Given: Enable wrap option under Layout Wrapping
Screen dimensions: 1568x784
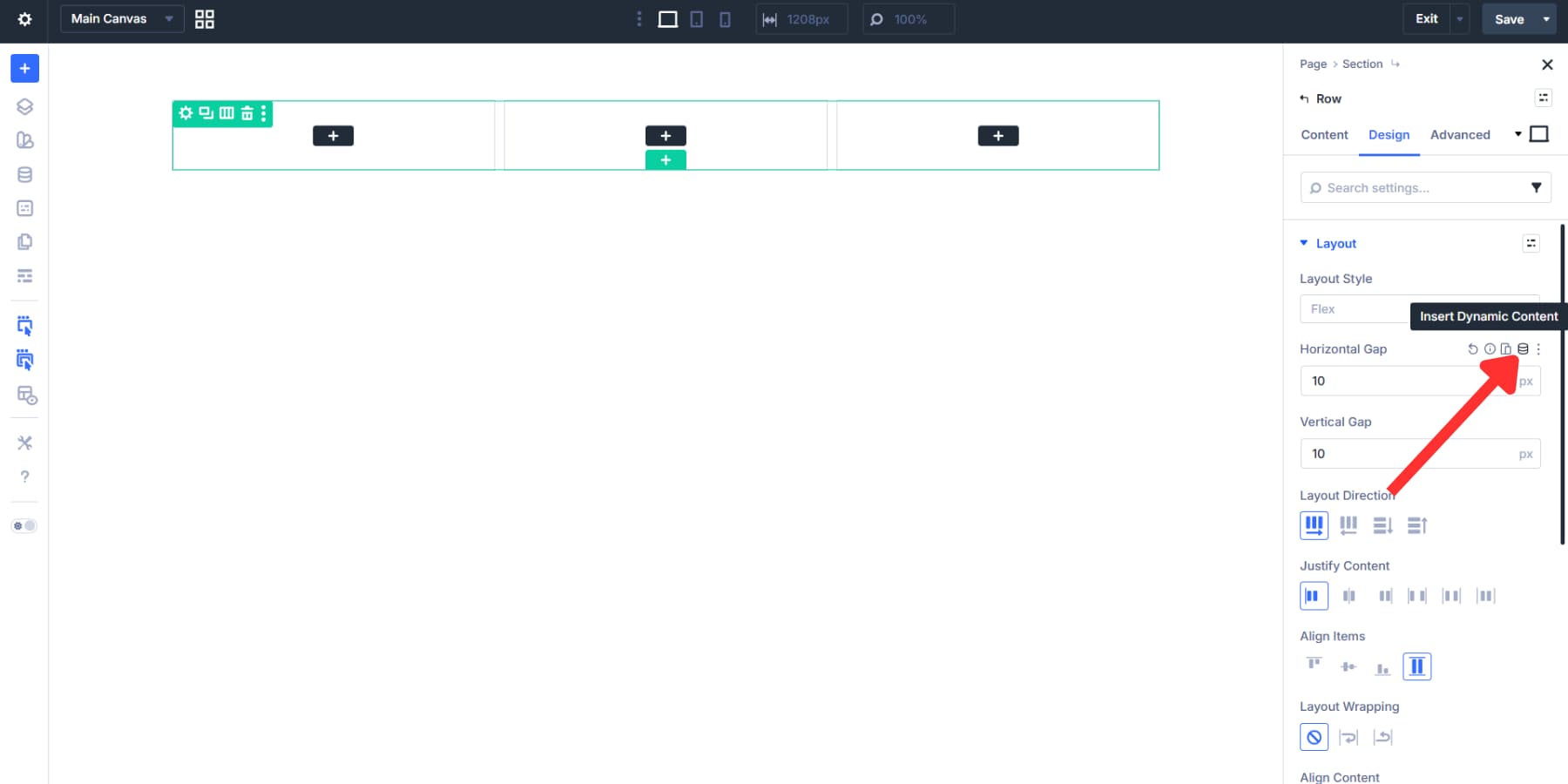Looking at the screenshot, I should pyautogui.click(x=1349, y=736).
